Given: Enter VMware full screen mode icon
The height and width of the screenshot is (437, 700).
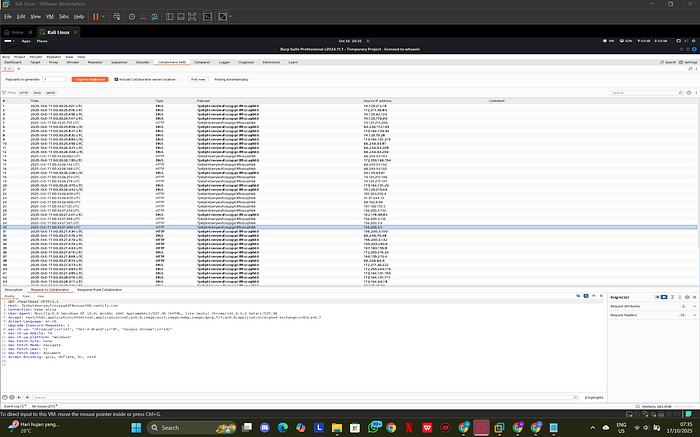Looking at the screenshot, I should coord(192,17).
